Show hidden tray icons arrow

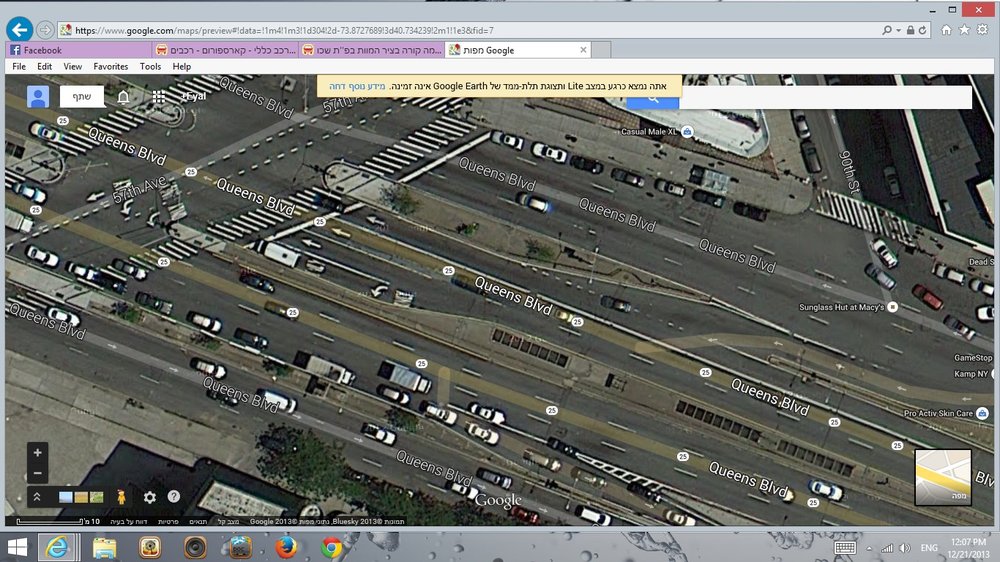tap(869, 548)
